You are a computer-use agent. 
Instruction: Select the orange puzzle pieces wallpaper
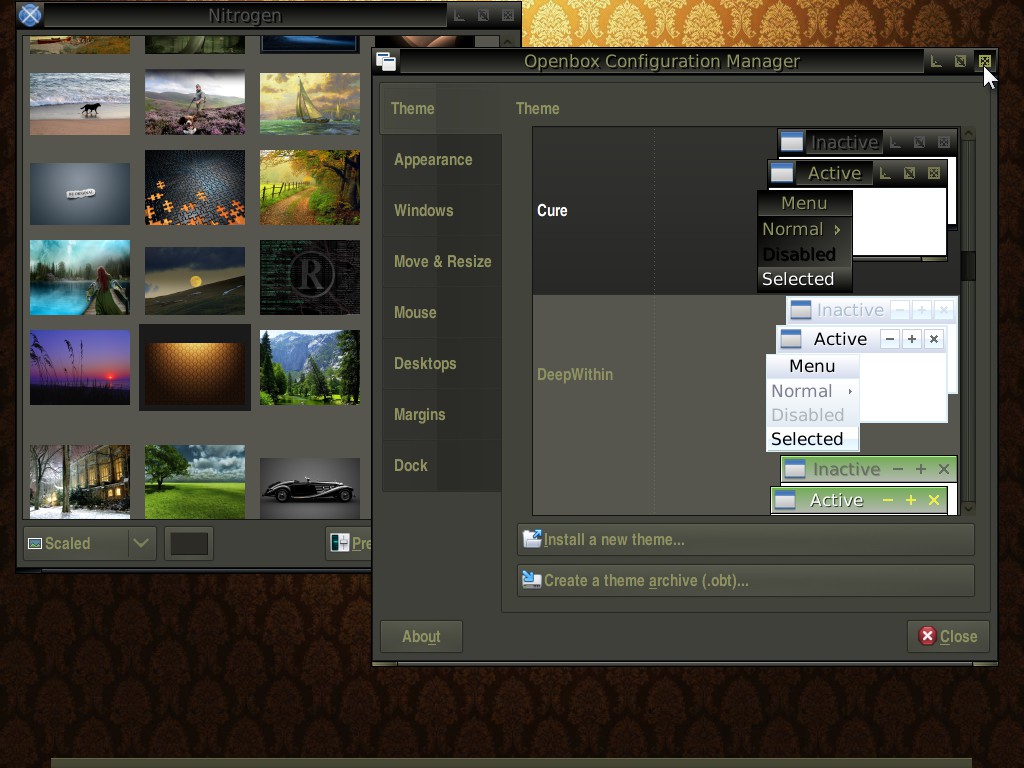click(x=195, y=187)
